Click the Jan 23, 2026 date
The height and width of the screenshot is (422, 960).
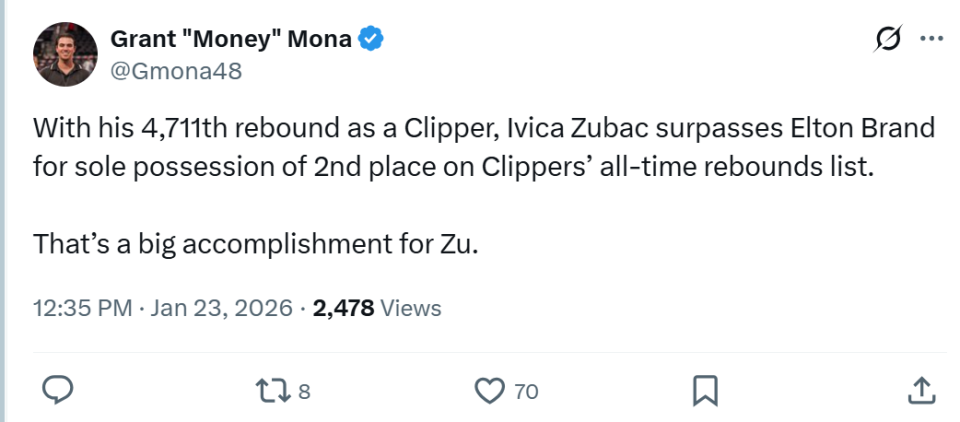(x=222, y=308)
